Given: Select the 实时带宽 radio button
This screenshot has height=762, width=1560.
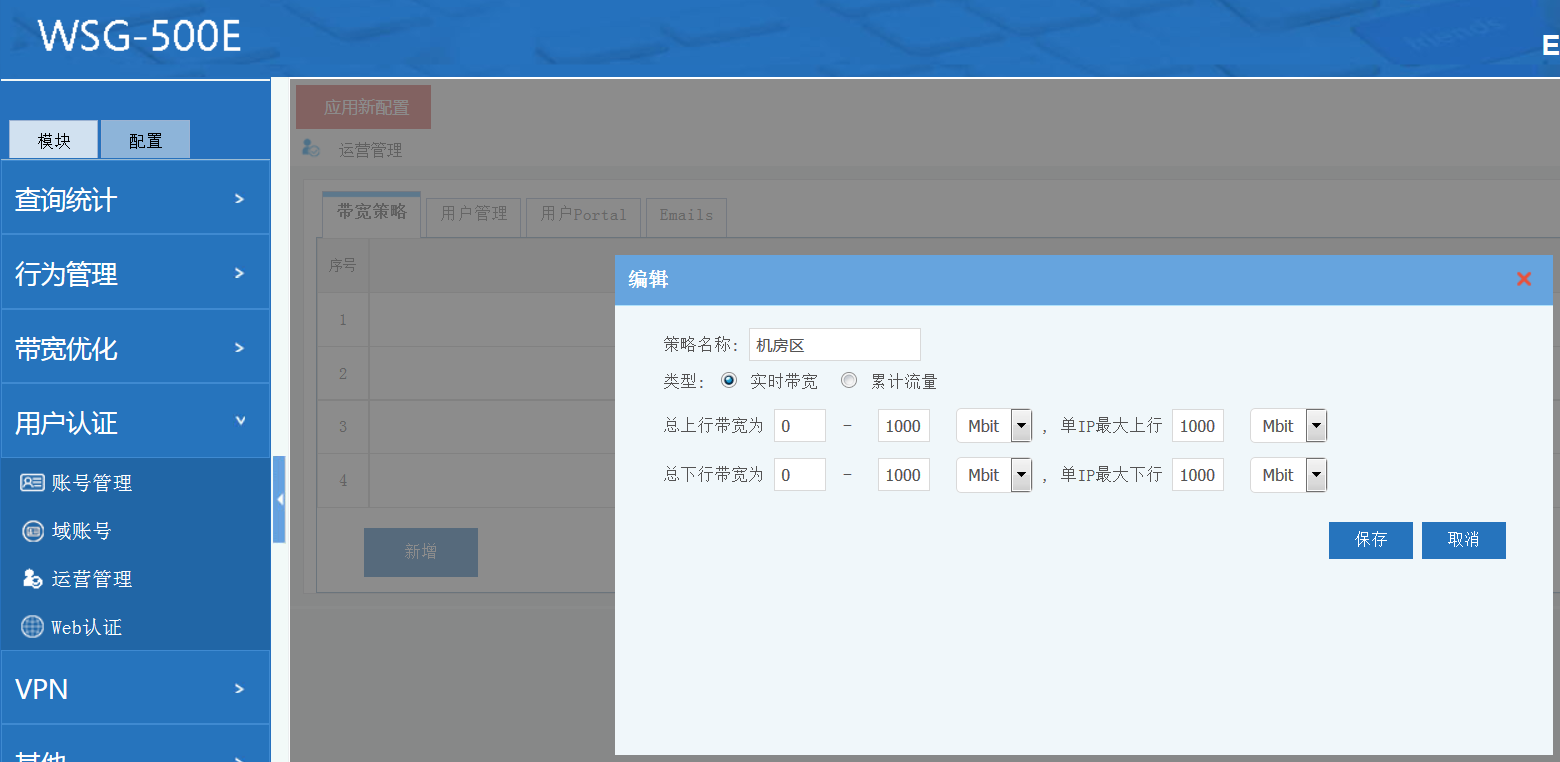Looking at the screenshot, I should pos(729,381).
